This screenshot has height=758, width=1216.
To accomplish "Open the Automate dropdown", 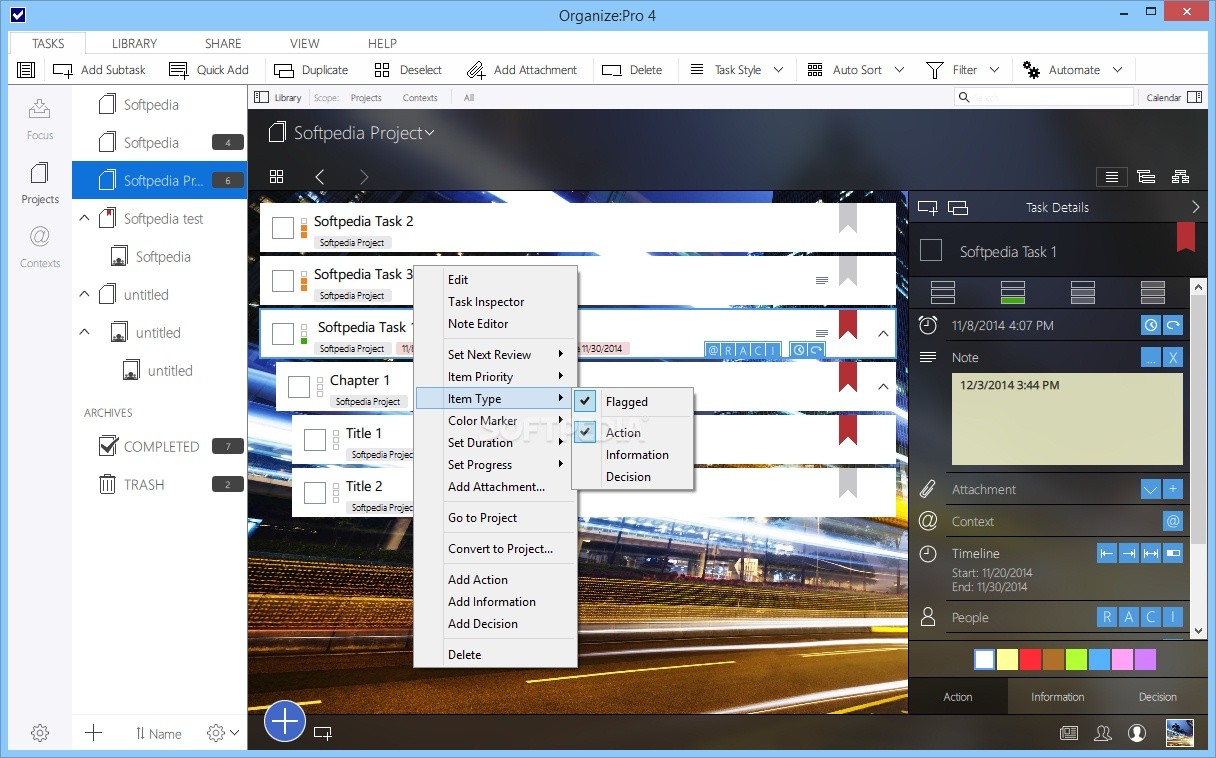I will pyautogui.click(x=1073, y=70).
